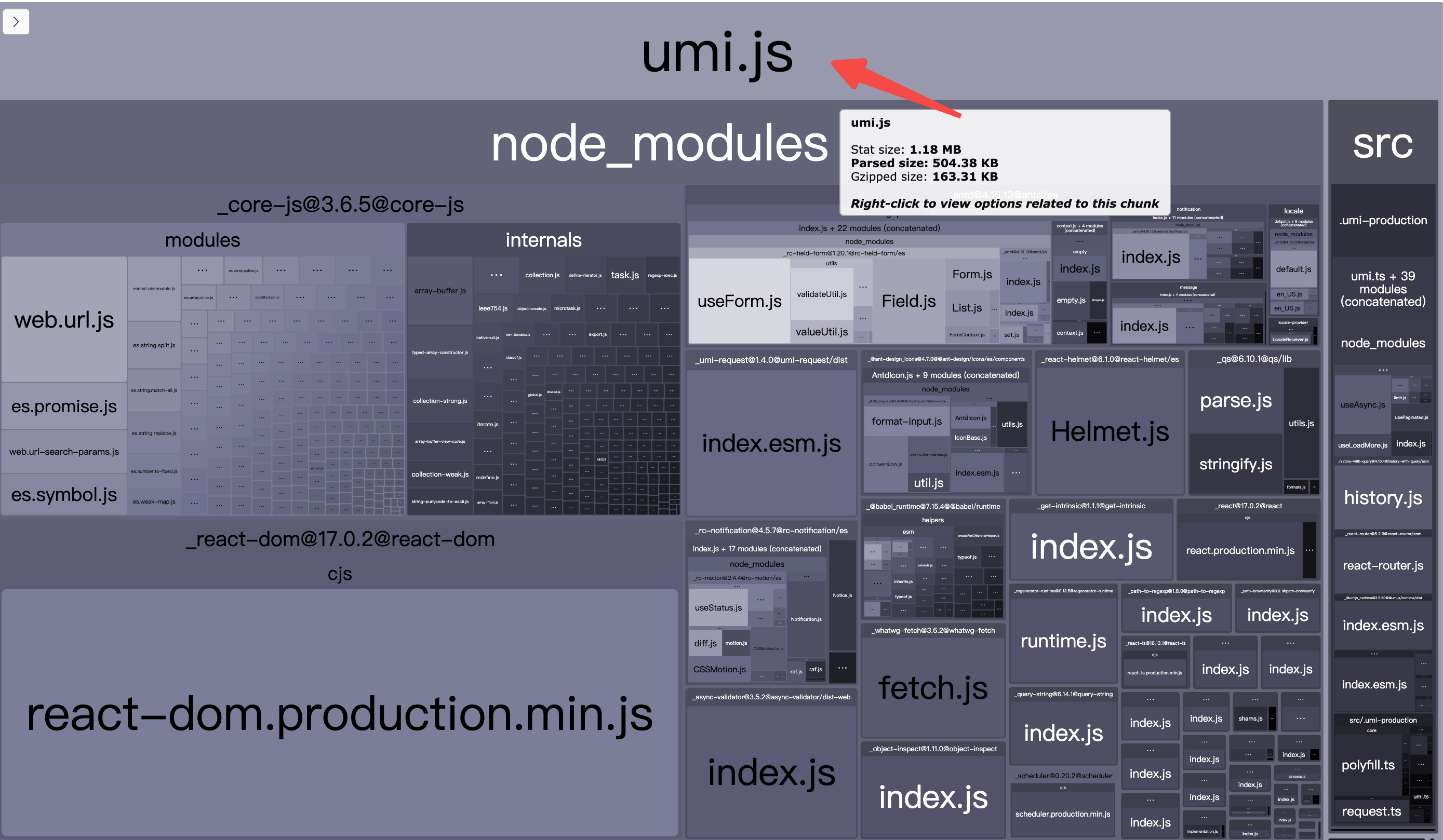
Task: Select the CSSMotion.js tile
Action: click(x=719, y=669)
